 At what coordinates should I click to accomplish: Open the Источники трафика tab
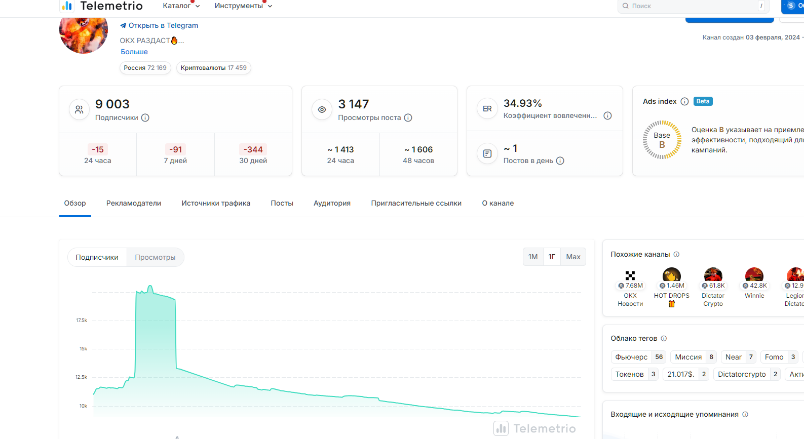[x=216, y=203]
